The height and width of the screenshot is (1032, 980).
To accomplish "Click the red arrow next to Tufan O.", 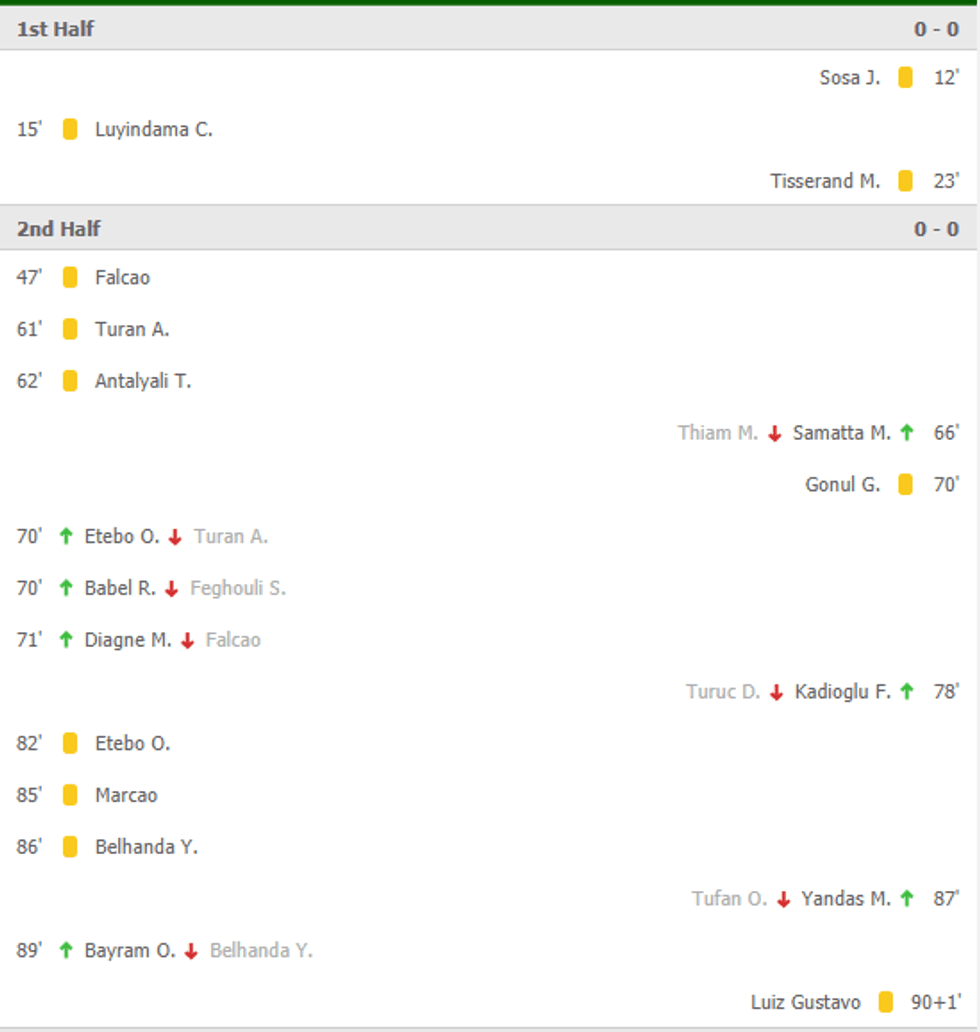I will point(784,899).
